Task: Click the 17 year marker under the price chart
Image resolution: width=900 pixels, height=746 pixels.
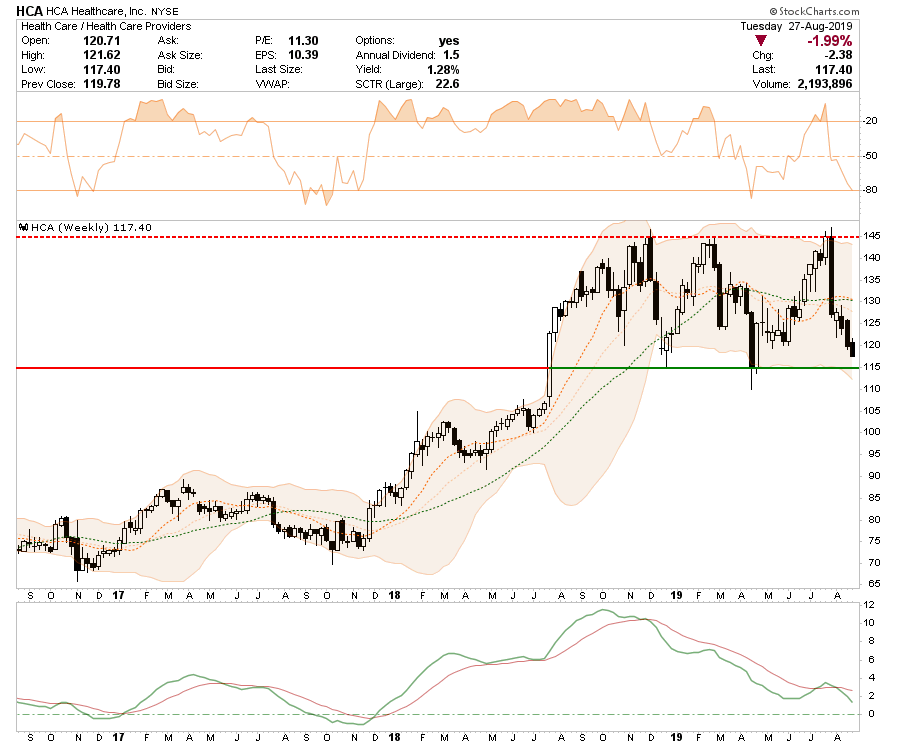Action: [118, 595]
